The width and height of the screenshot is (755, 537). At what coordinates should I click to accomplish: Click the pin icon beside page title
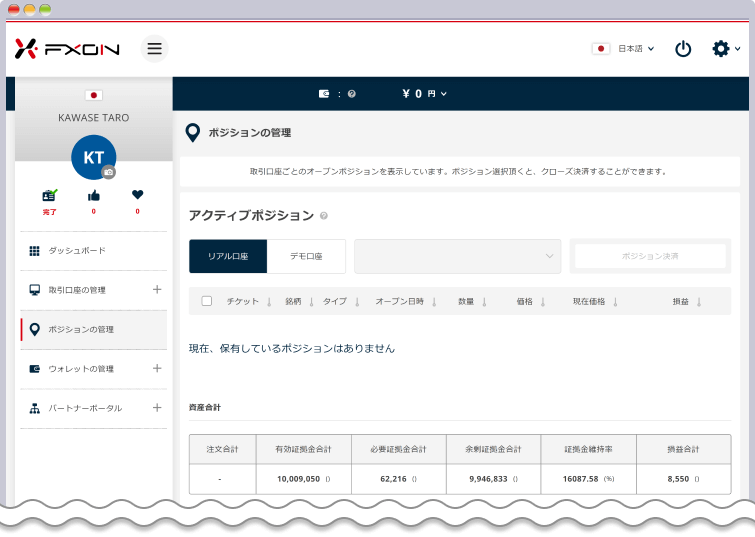click(193, 133)
